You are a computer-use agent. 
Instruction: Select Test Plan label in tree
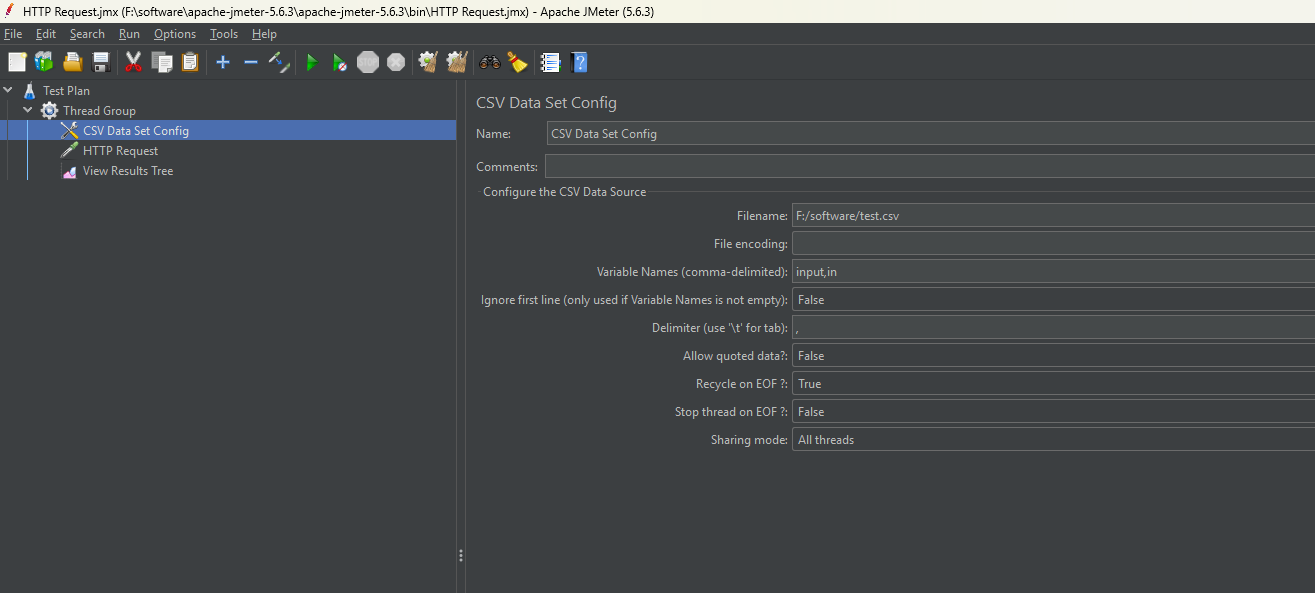[x=66, y=90]
